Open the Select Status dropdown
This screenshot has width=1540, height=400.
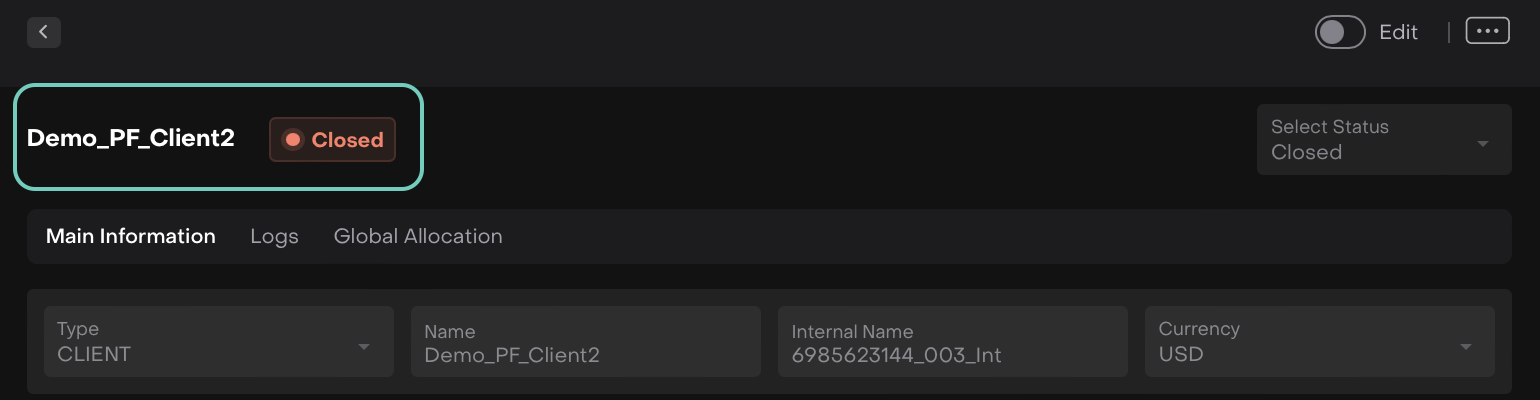[x=1383, y=140]
